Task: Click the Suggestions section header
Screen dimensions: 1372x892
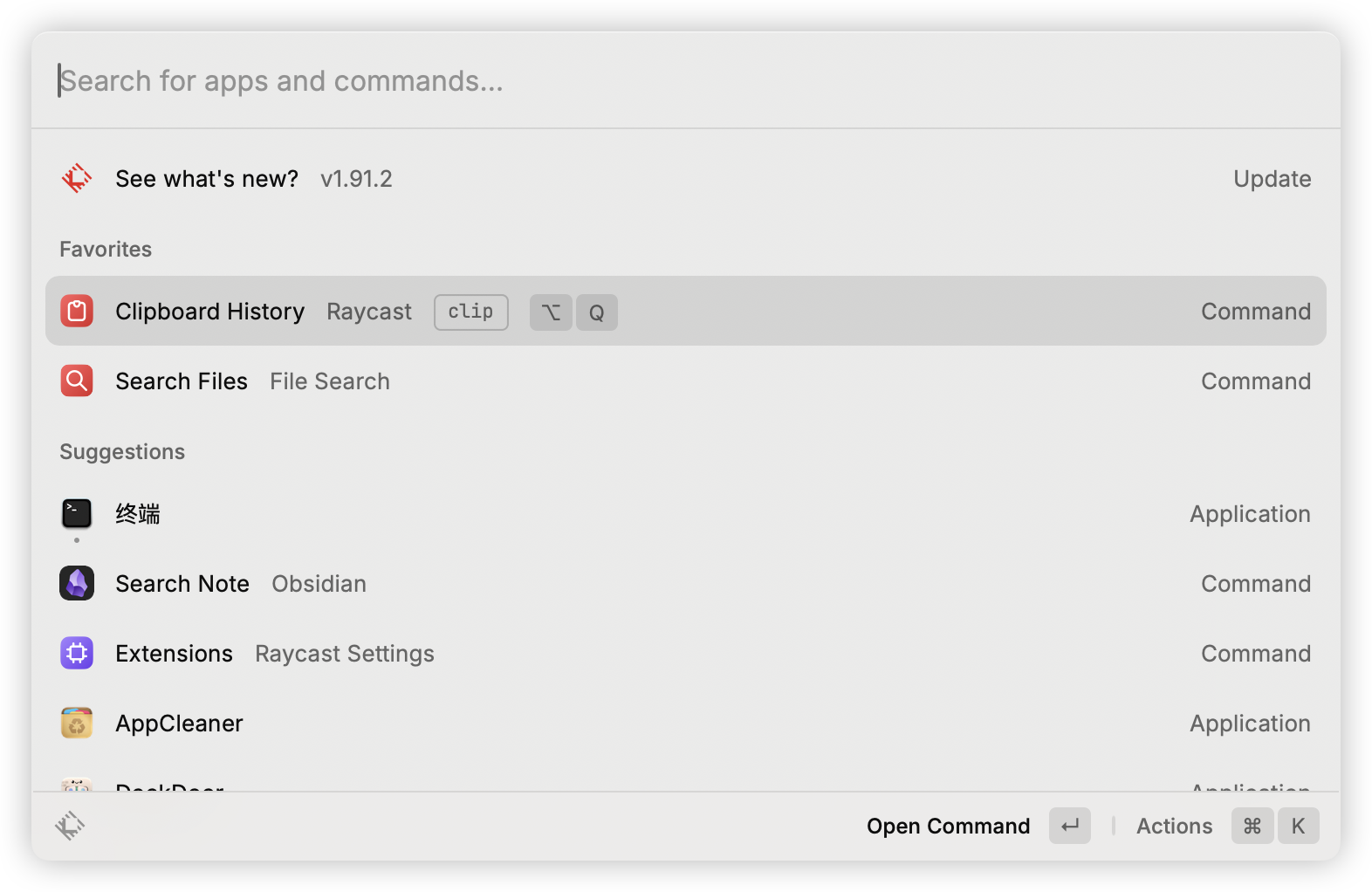Action: click(122, 452)
